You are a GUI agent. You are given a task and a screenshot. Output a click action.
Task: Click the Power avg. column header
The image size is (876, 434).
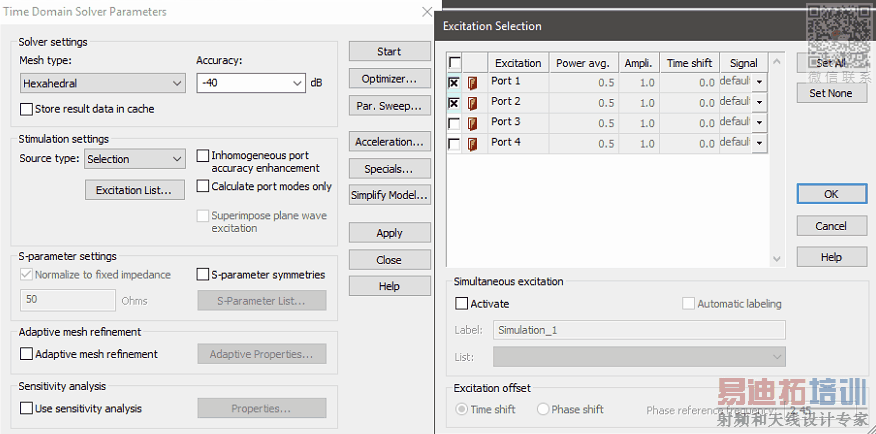coord(583,63)
